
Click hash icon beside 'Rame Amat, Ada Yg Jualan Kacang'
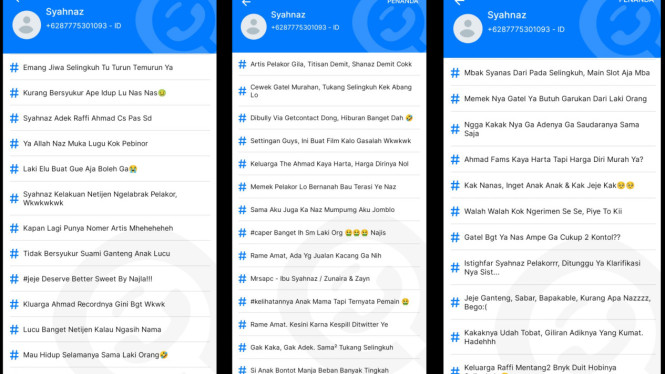coord(242,256)
